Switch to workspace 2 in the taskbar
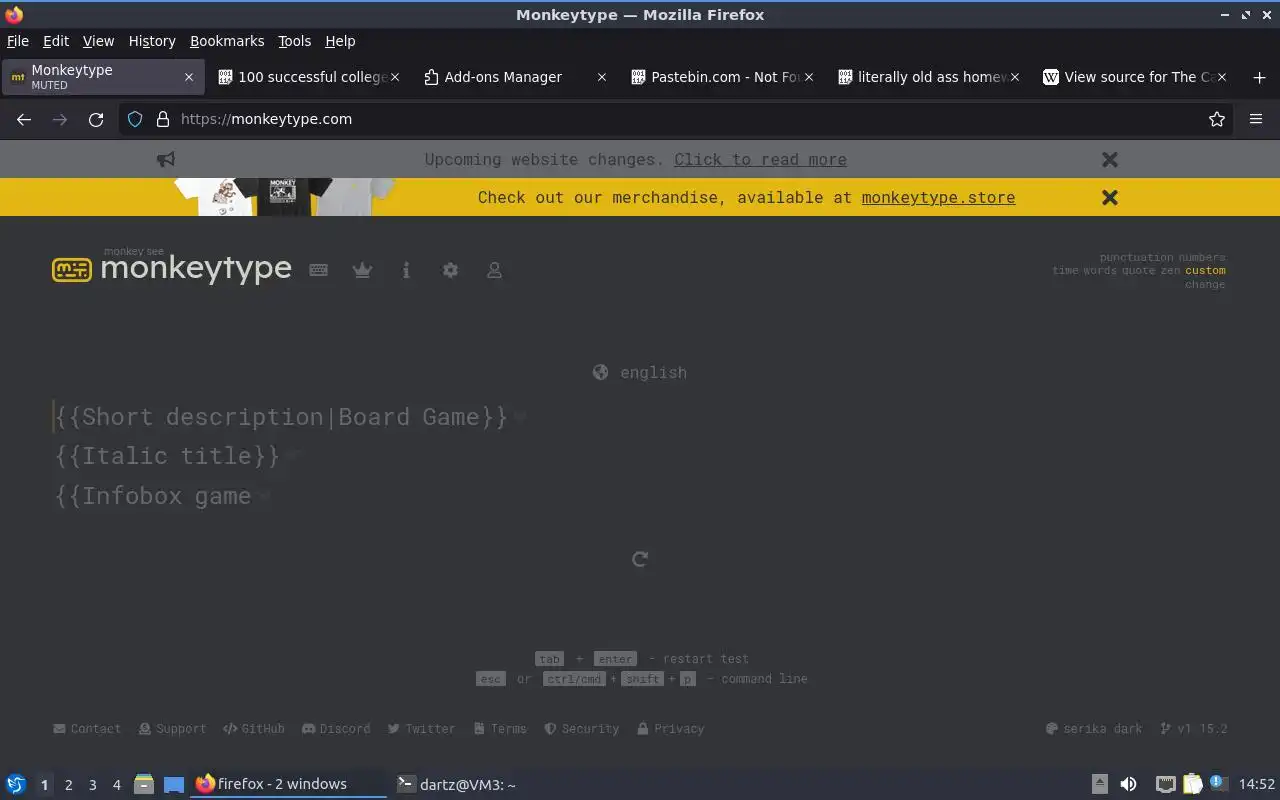This screenshot has width=1280, height=800. point(68,785)
